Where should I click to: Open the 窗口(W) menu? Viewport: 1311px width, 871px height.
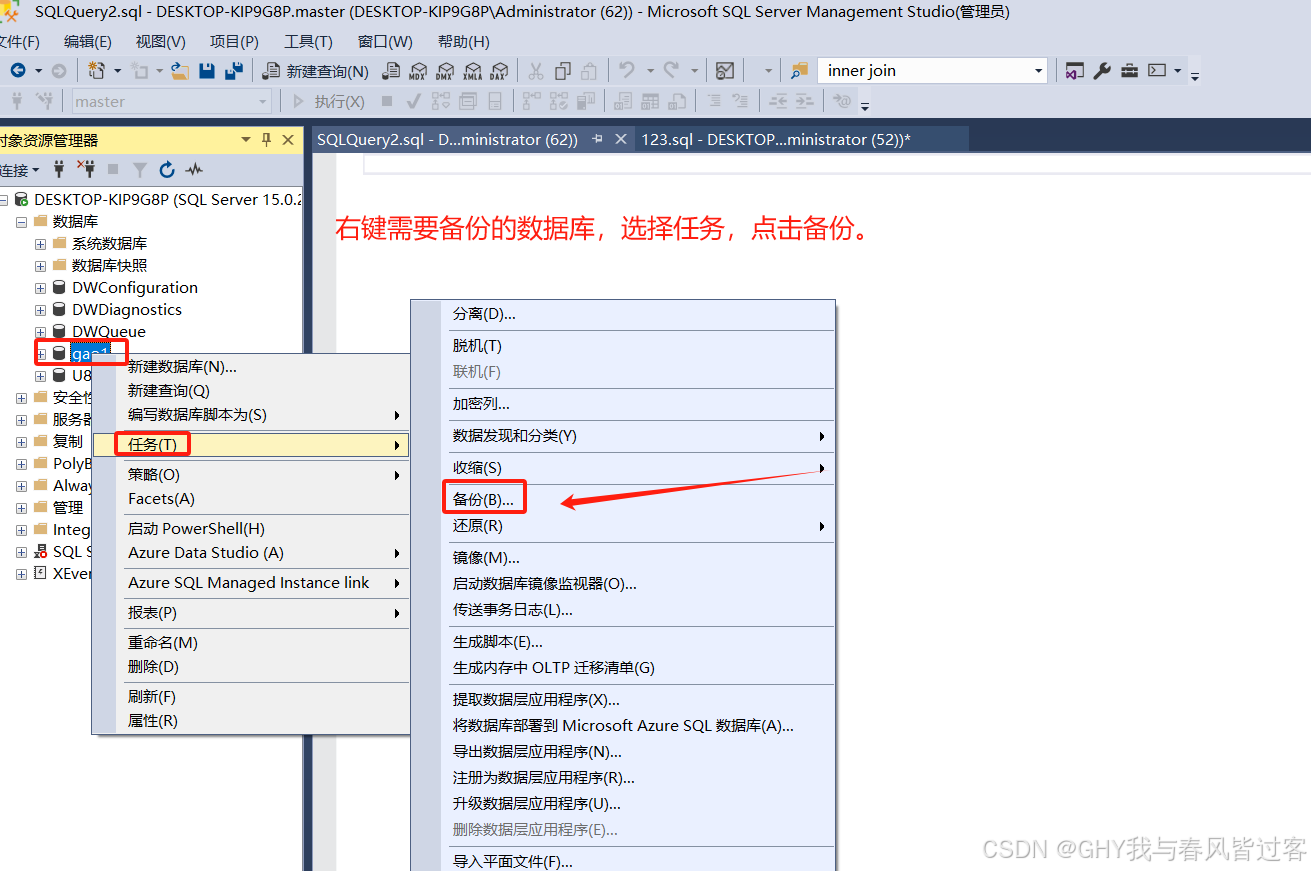tap(385, 42)
